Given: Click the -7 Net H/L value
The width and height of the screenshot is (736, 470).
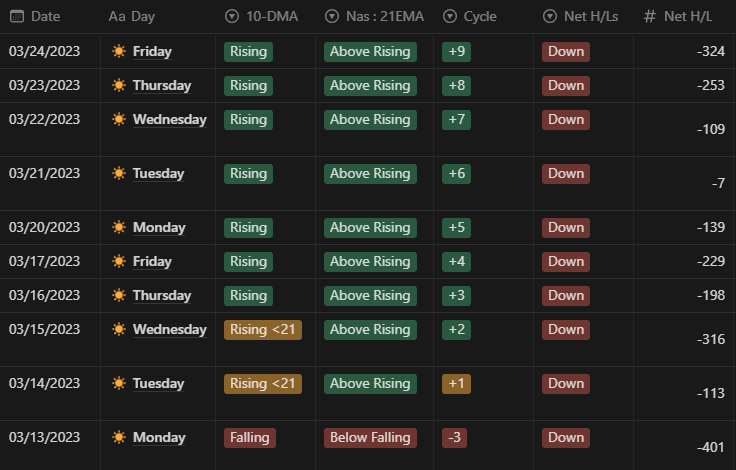Looking at the screenshot, I should tap(719, 183).
